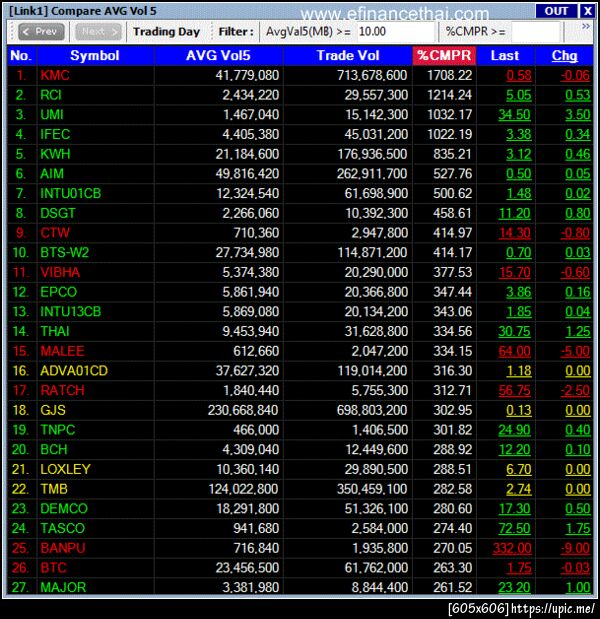Click row number 18 for GJS

tap(21, 411)
